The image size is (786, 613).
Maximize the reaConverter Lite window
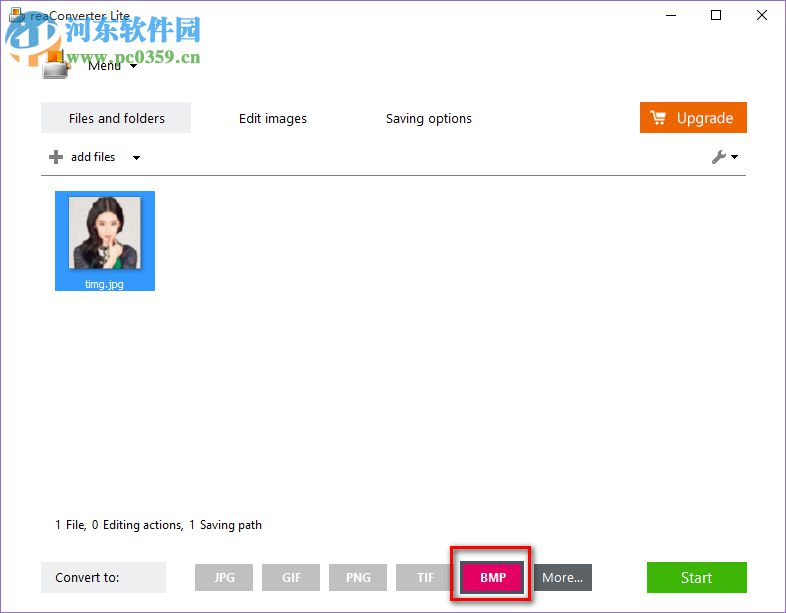click(x=716, y=16)
